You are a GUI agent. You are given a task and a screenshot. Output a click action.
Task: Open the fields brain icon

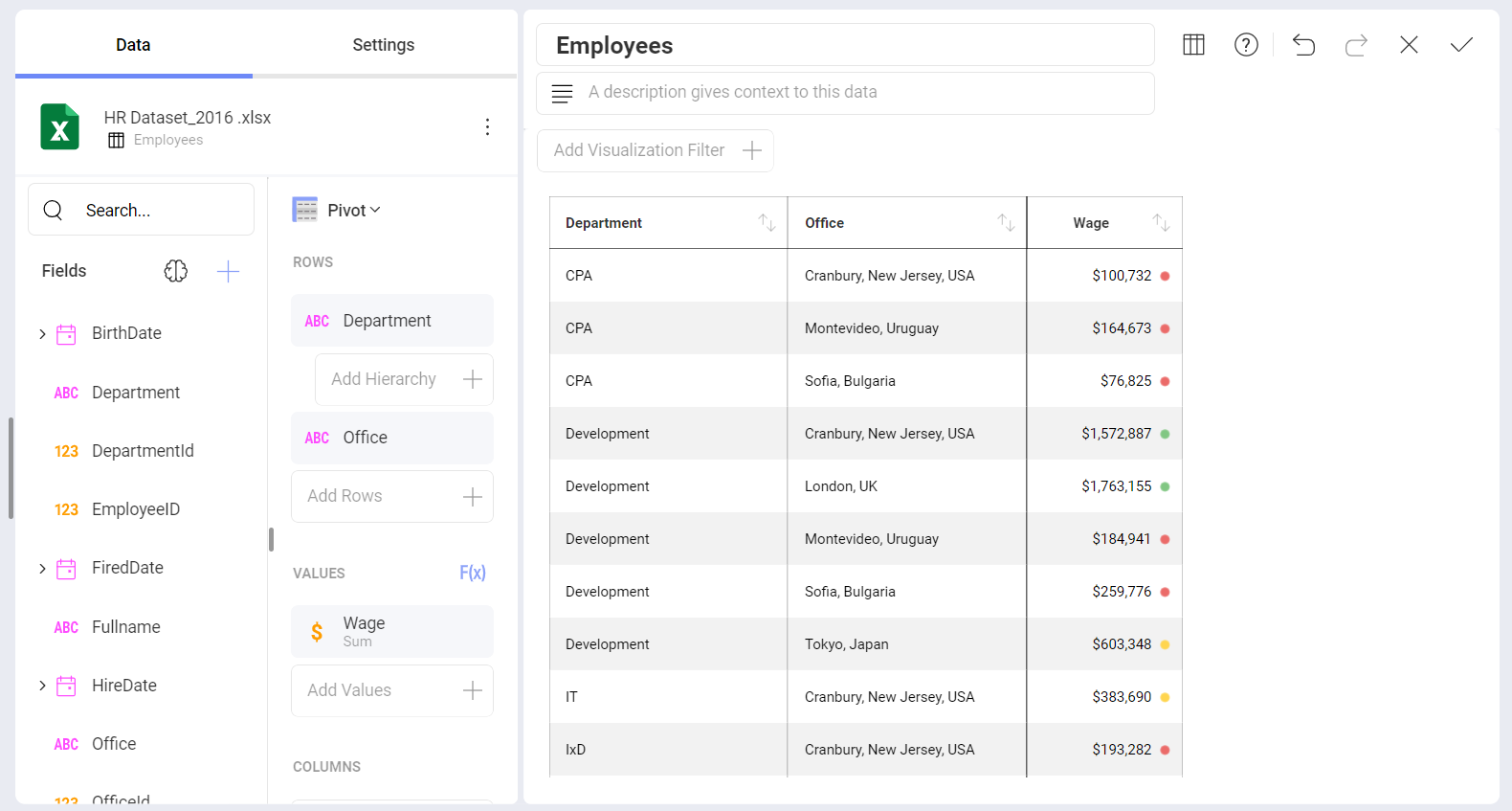176,271
